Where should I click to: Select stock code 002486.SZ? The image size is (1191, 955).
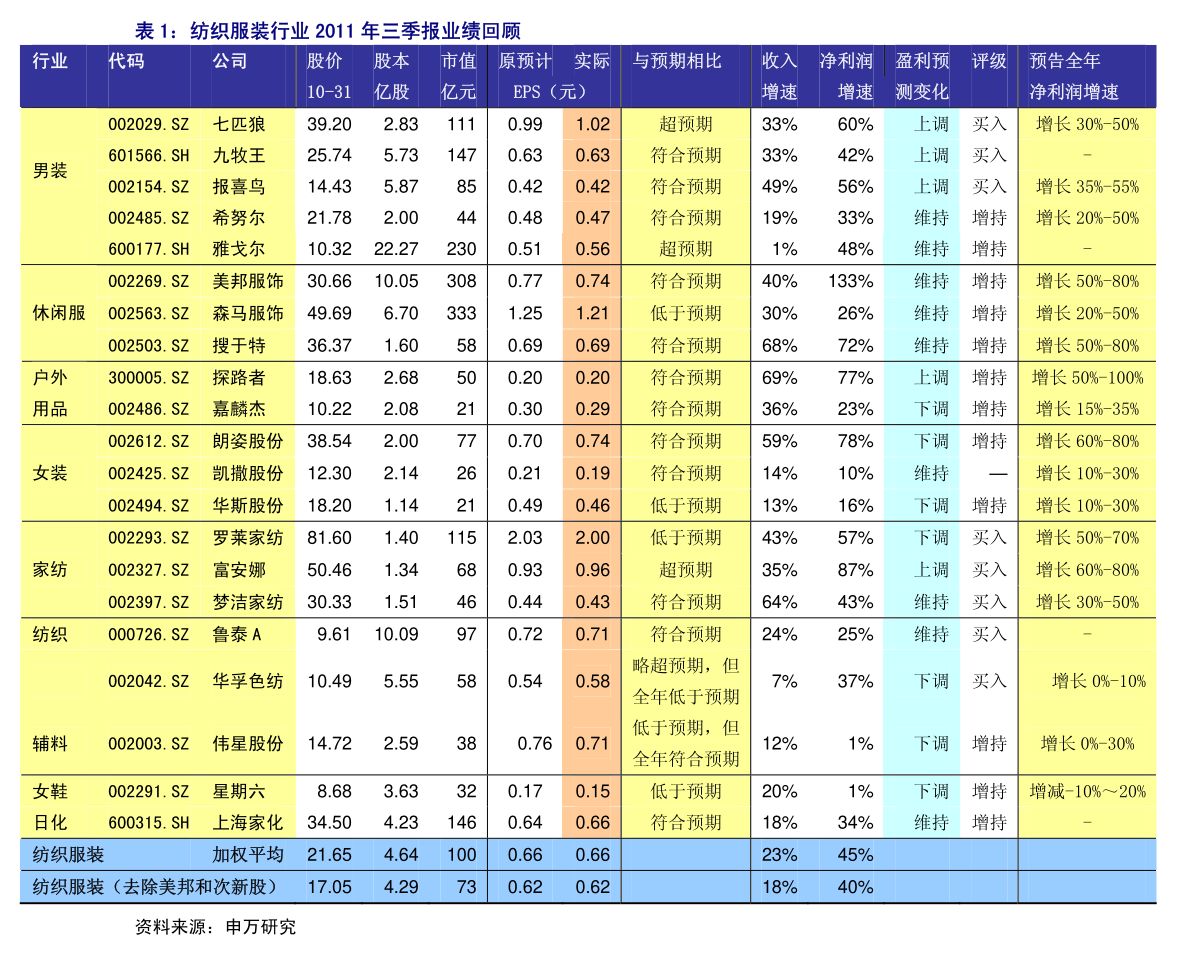[x=148, y=409]
